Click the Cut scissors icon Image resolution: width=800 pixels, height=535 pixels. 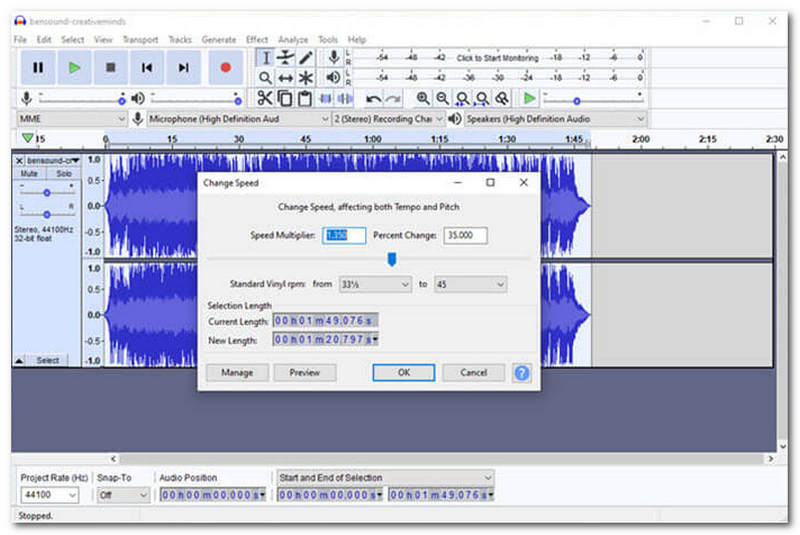pos(265,98)
